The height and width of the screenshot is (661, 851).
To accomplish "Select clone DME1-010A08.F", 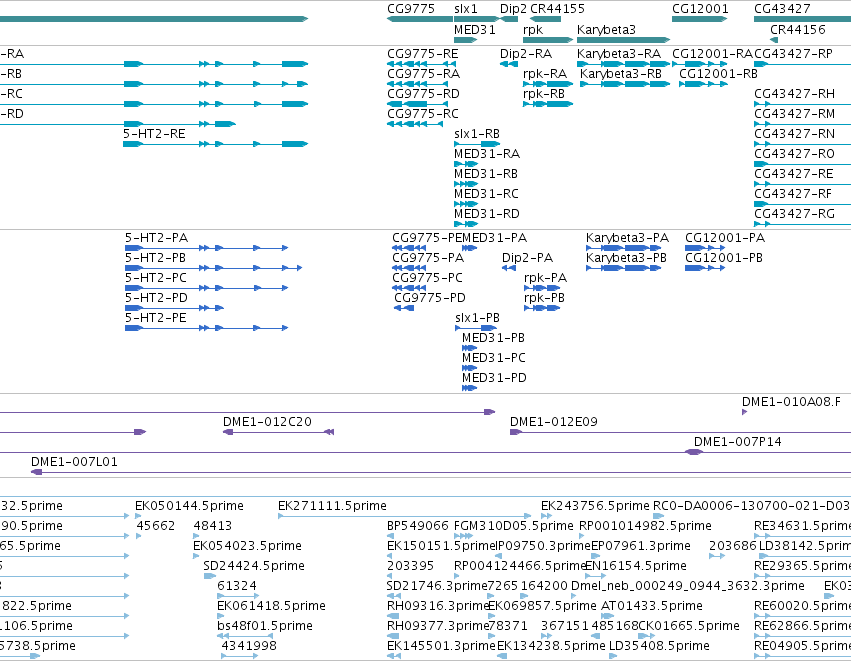I will [x=745, y=412].
